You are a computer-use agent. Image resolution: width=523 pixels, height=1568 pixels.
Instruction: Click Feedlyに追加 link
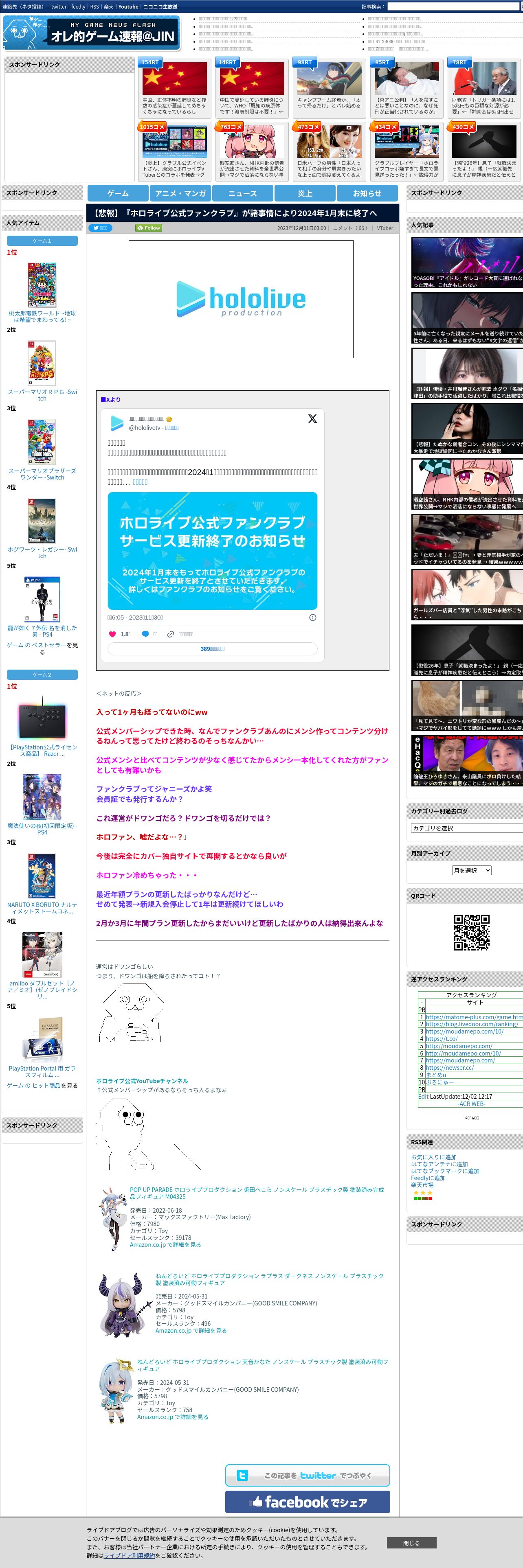(428, 1178)
